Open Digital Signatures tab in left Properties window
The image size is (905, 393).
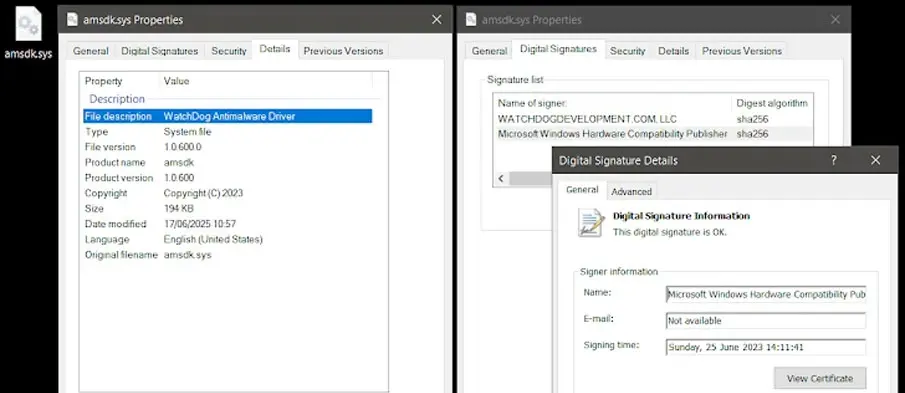pos(159,51)
